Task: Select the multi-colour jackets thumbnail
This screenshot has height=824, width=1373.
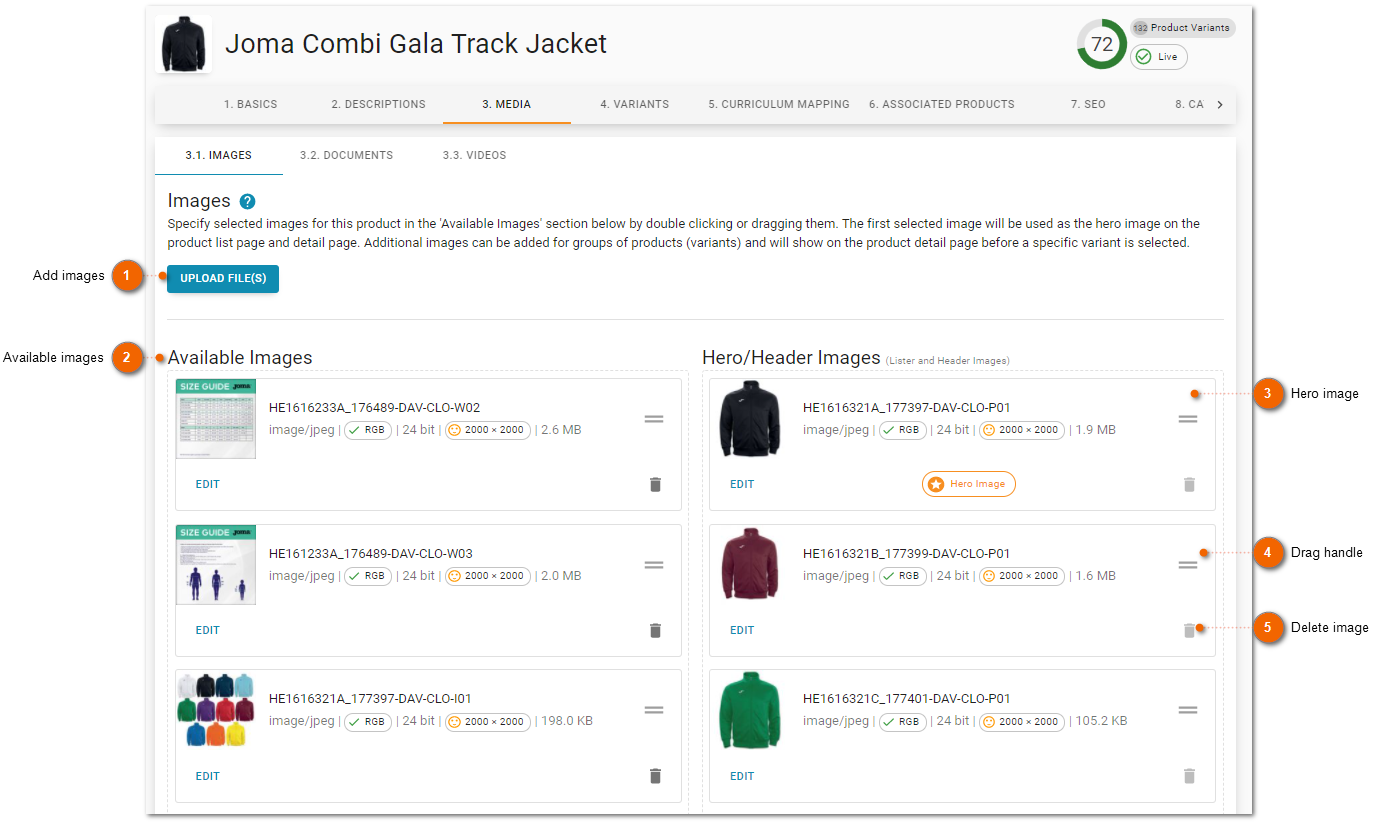Action: coord(216,710)
